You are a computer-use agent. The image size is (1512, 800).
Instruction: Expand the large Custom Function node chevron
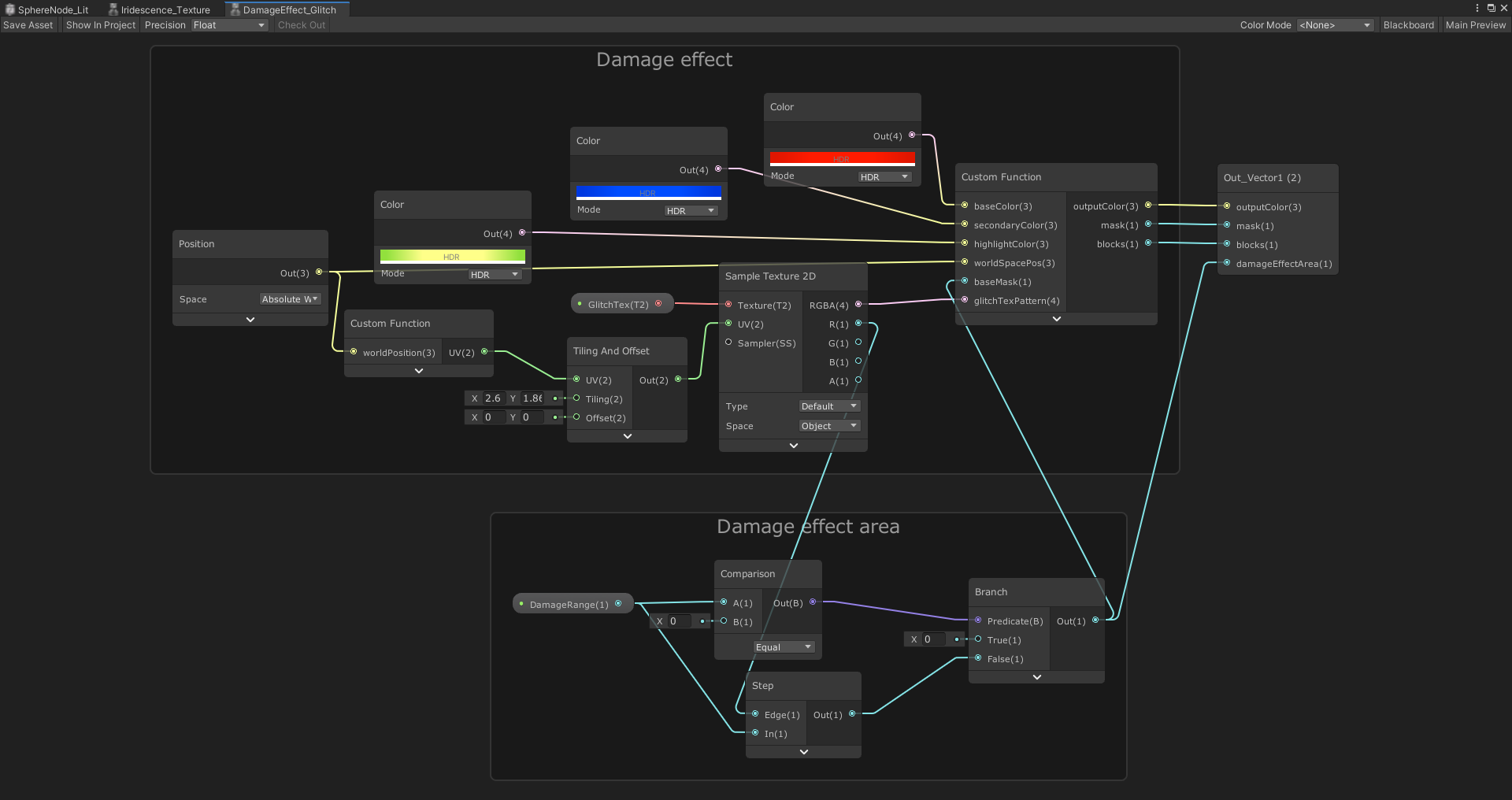[1057, 319]
